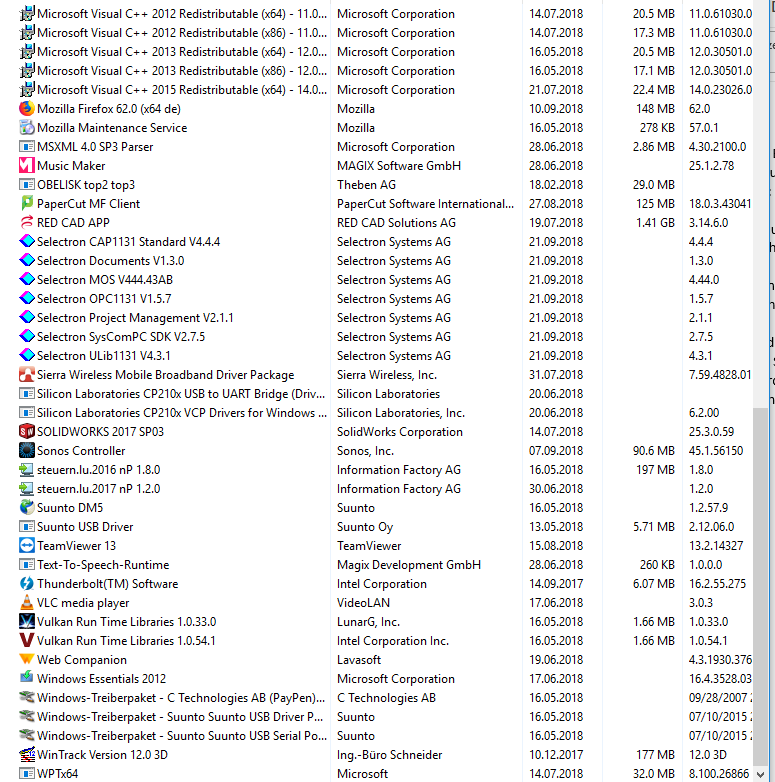Click publisher Ing.-Büro Schneider
Viewport: 775px width, 782px height.
click(x=389, y=755)
